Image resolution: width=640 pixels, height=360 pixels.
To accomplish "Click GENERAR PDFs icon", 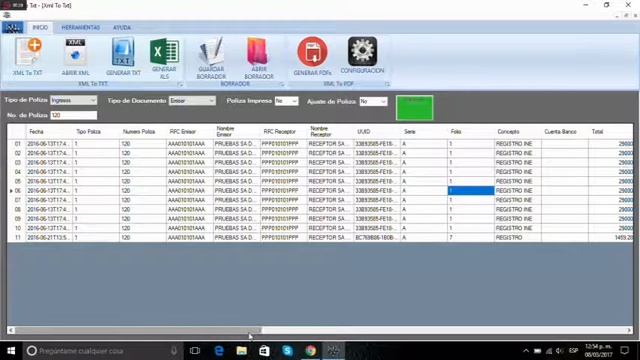I will pyautogui.click(x=312, y=56).
